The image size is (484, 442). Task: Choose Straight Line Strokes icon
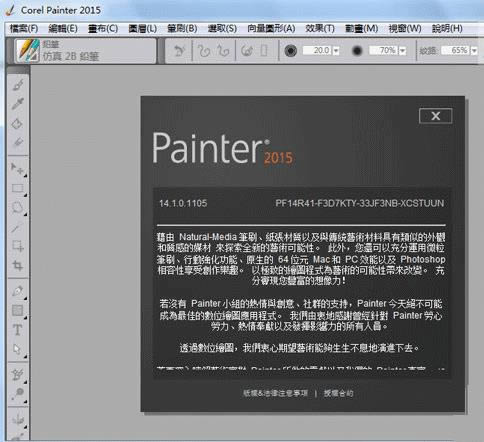[222, 51]
